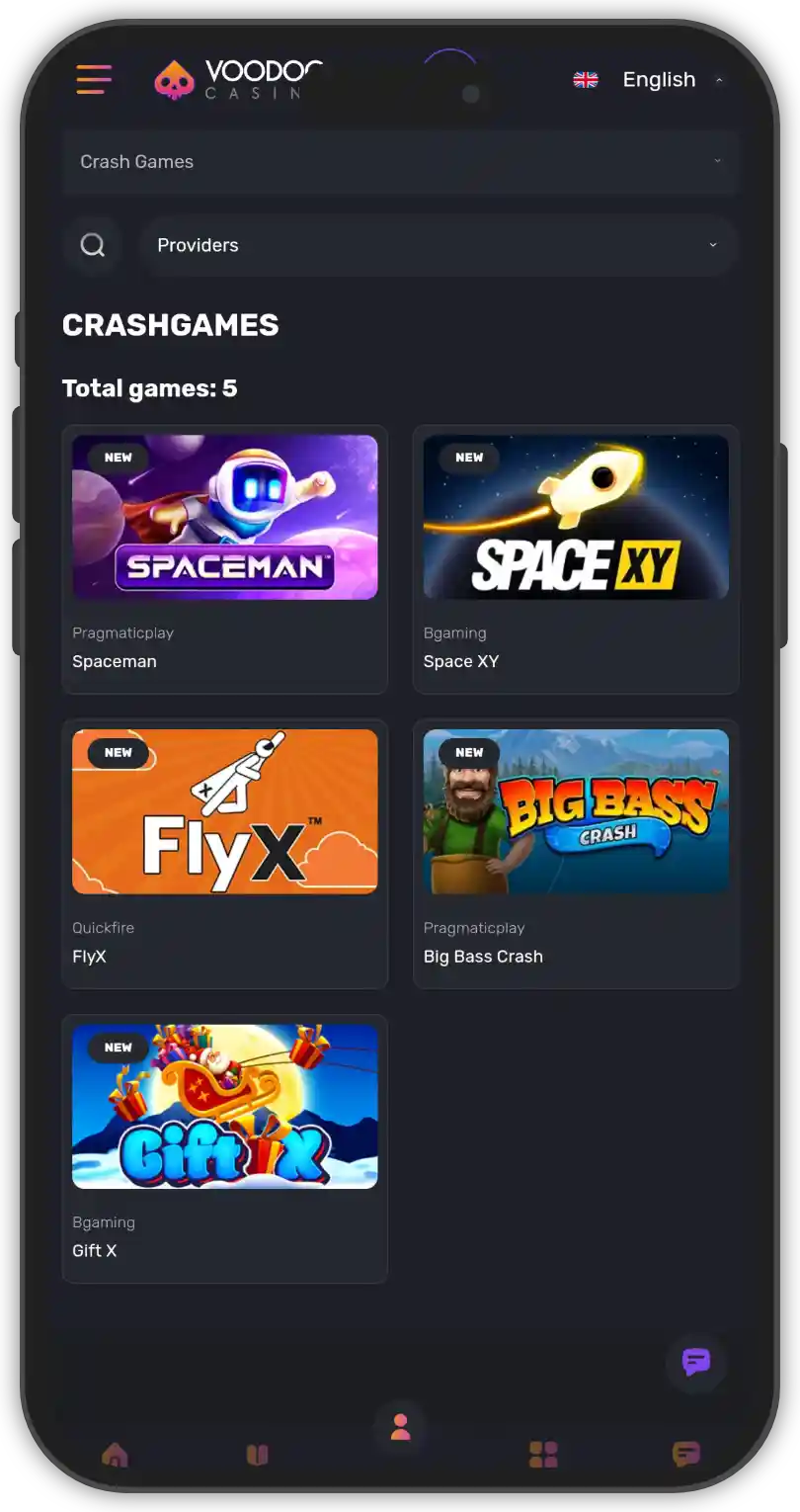Expand the Crash Games category dropdown
800x1512 pixels.
tap(400, 162)
